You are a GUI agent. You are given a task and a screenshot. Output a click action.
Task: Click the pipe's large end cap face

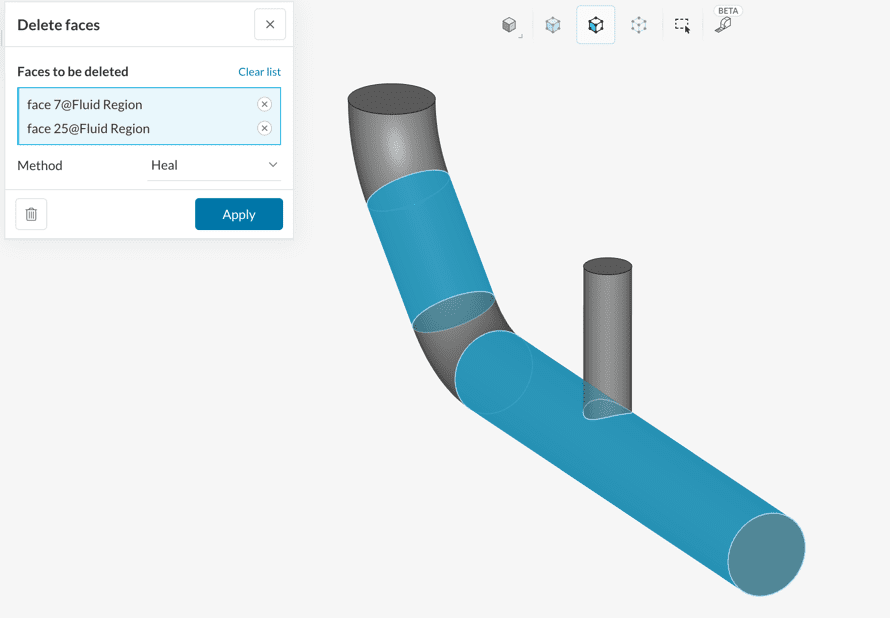[766, 553]
